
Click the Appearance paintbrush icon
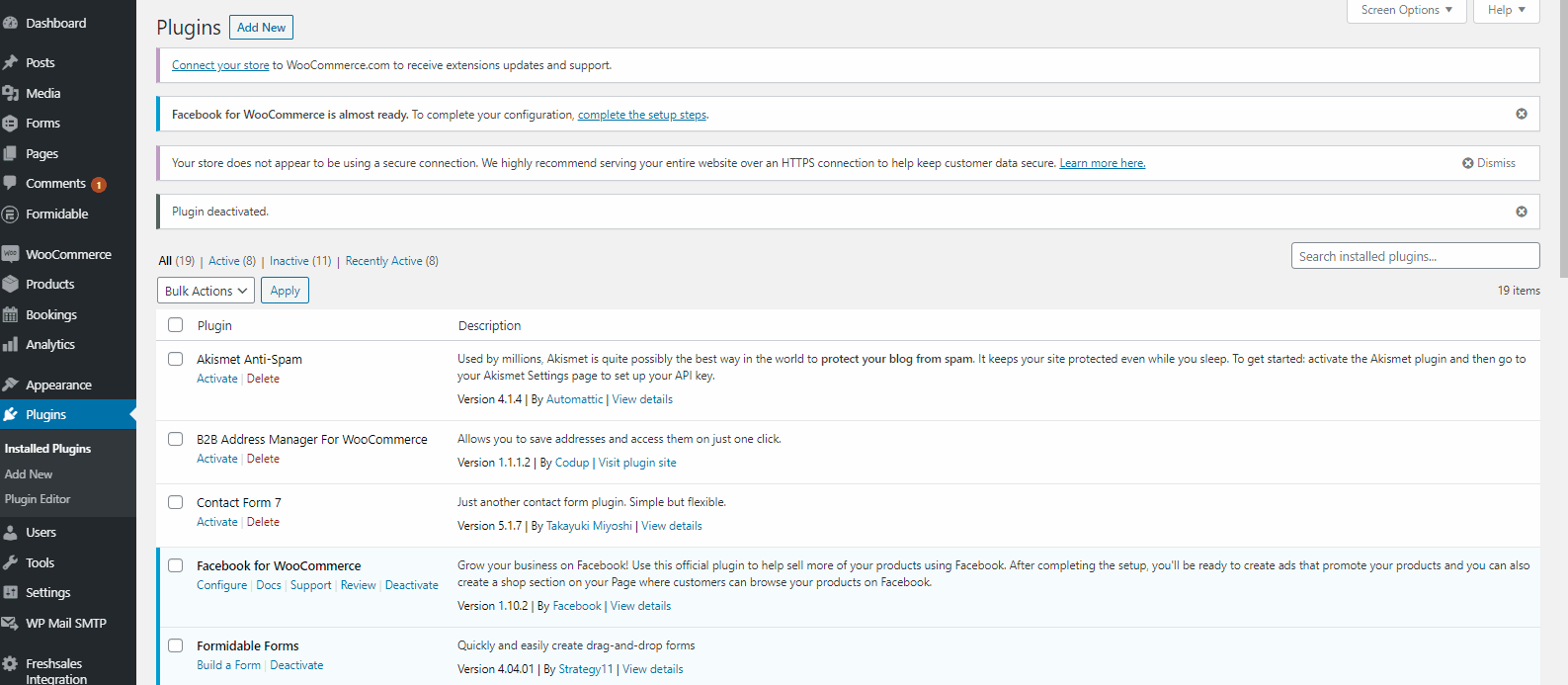[11, 385]
